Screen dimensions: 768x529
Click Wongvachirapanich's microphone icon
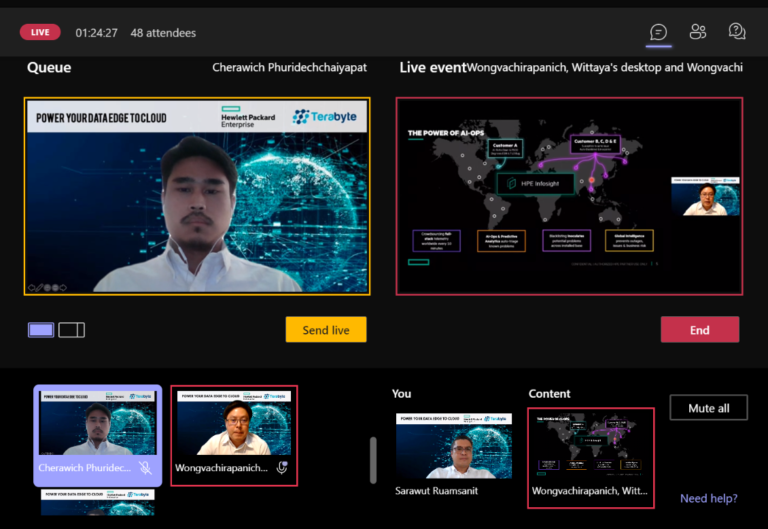(x=282, y=467)
